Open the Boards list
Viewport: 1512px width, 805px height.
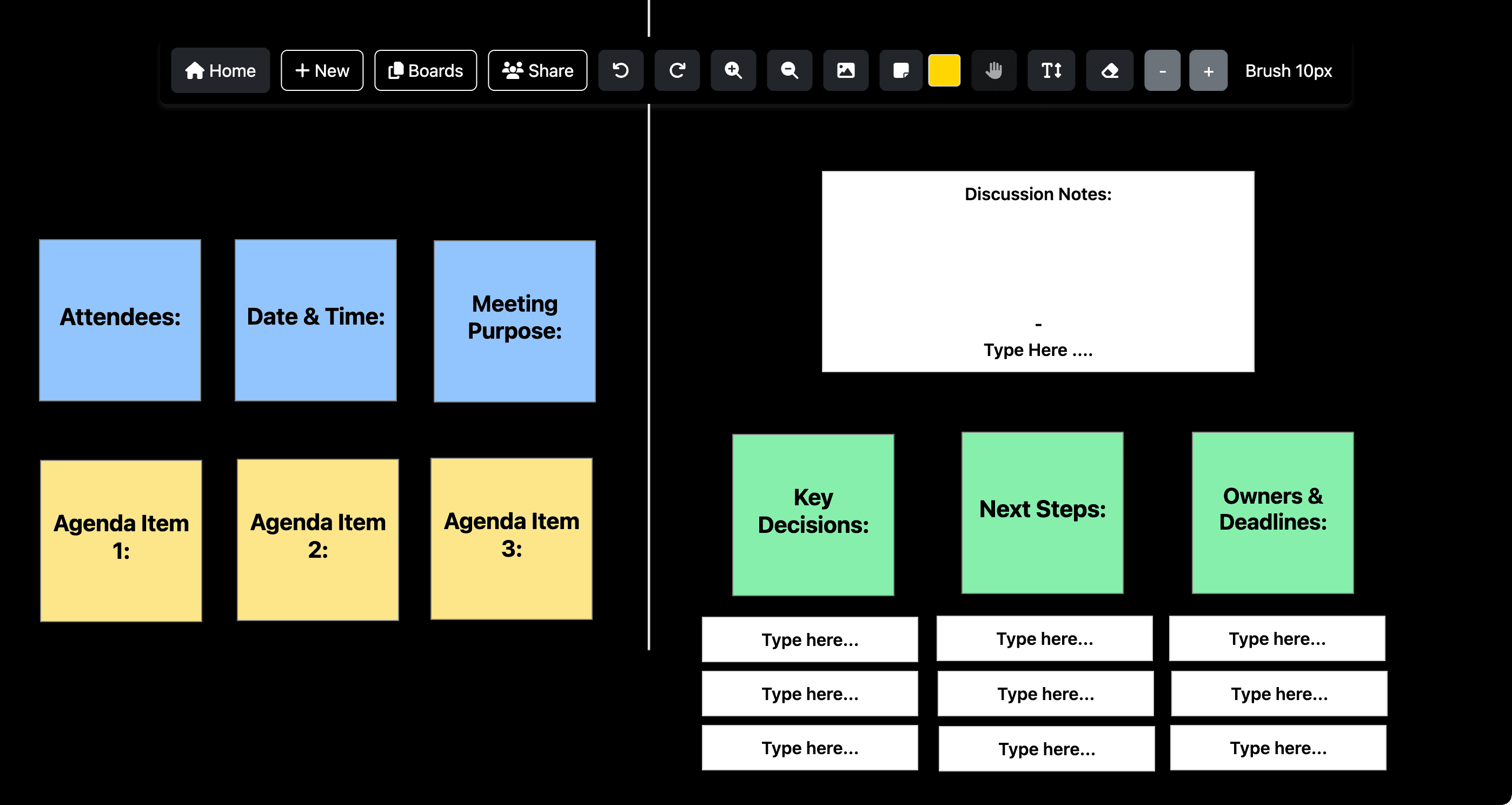425,70
